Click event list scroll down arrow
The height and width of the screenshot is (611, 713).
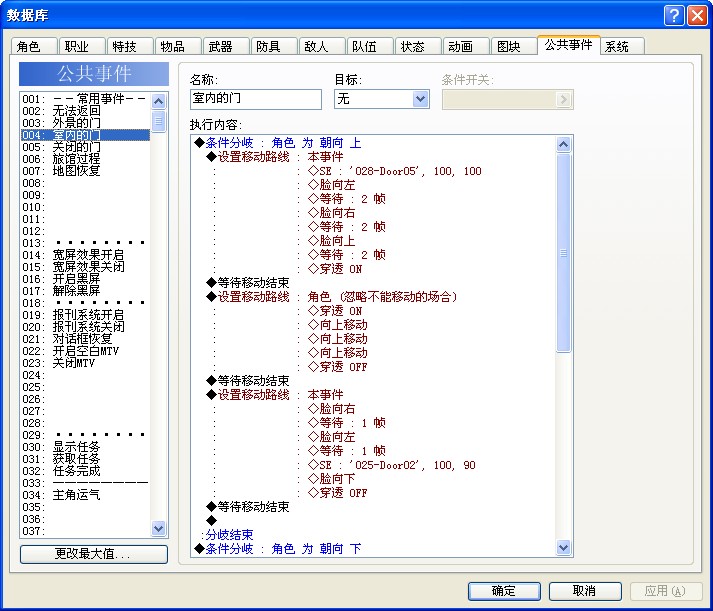click(158, 528)
